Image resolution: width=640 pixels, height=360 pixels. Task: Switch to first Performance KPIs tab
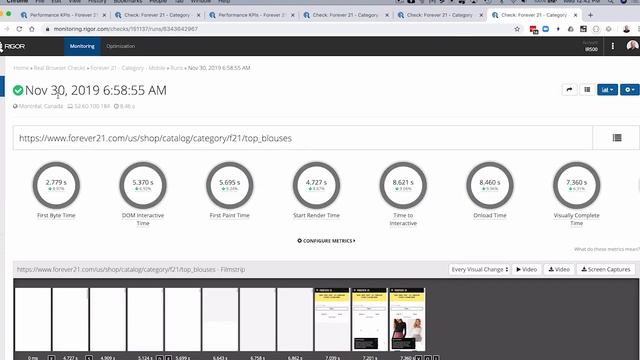[x=63, y=15]
